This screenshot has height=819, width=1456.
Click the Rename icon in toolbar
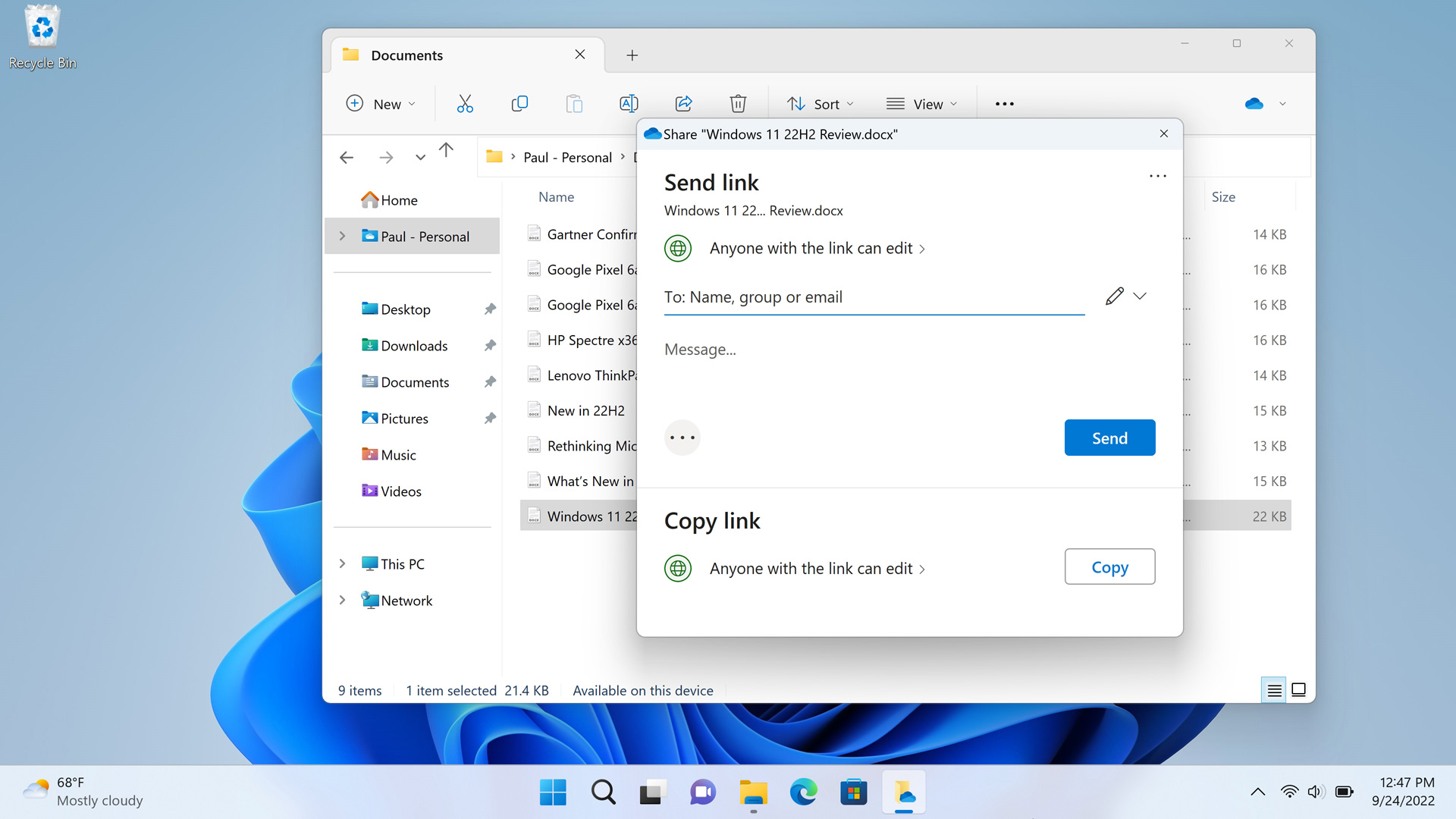click(629, 104)
